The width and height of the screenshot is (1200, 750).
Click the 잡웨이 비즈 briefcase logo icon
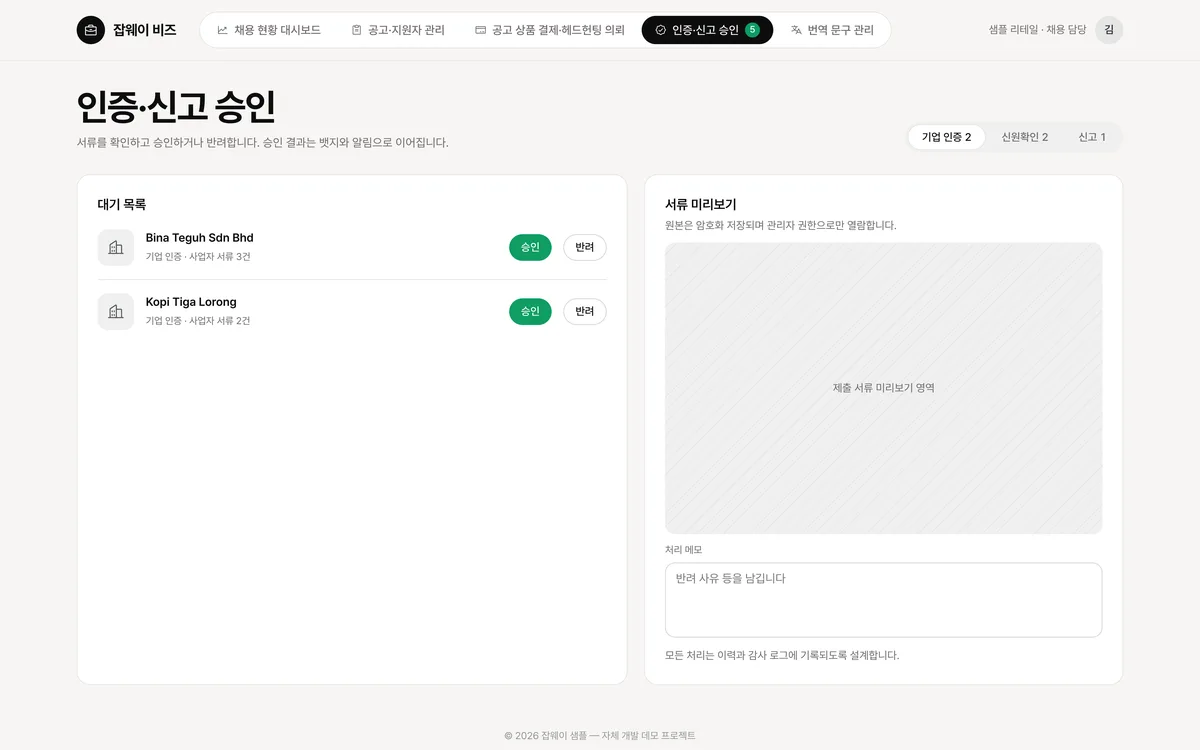pos(91,30)
